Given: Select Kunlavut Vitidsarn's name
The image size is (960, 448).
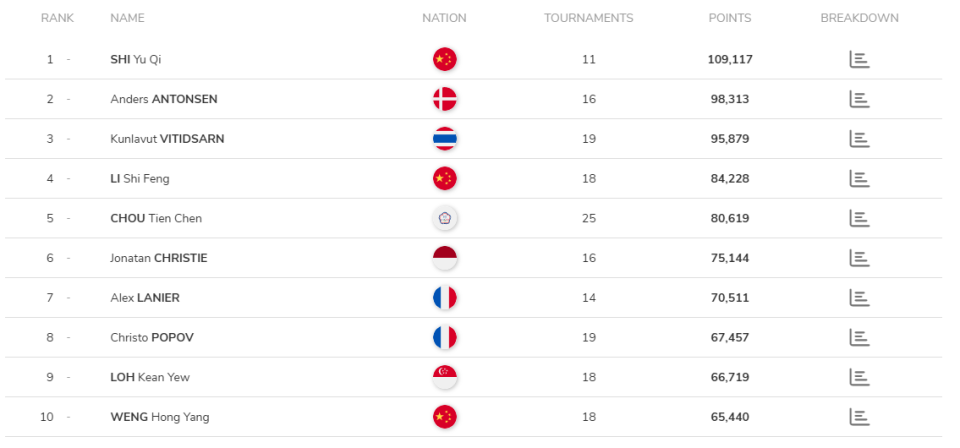Looking at the screenshot, I should click(x=167, y=139).
